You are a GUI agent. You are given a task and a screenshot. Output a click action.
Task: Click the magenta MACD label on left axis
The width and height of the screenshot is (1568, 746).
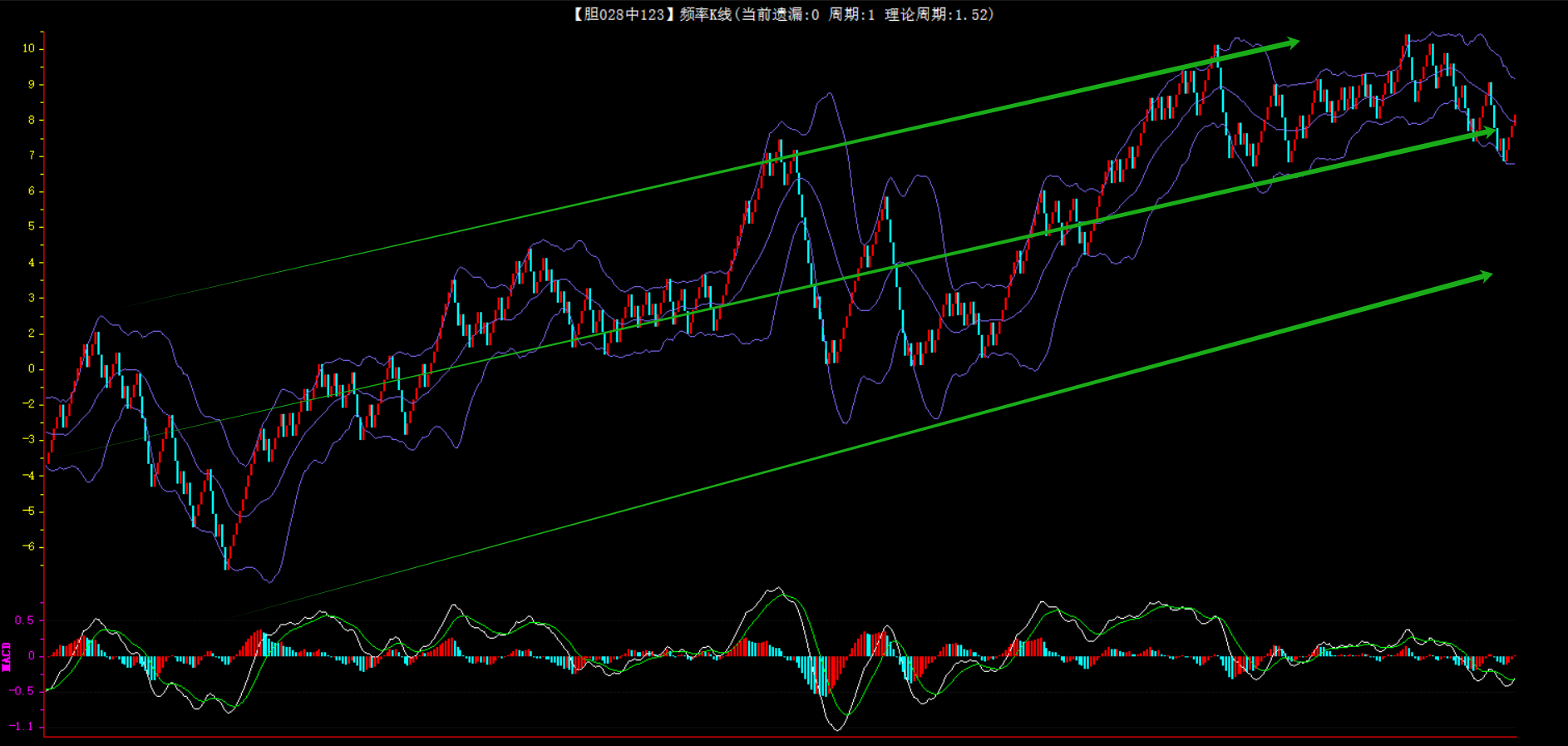pyautogui.click(x=7, y=656)
